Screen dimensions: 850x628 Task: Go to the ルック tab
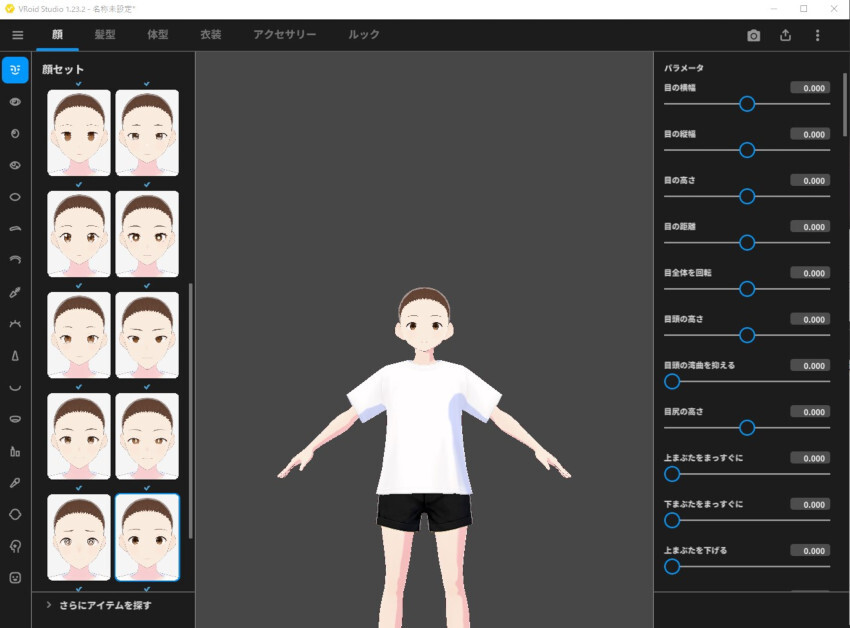pyautogui.click(x=364, y=34)
